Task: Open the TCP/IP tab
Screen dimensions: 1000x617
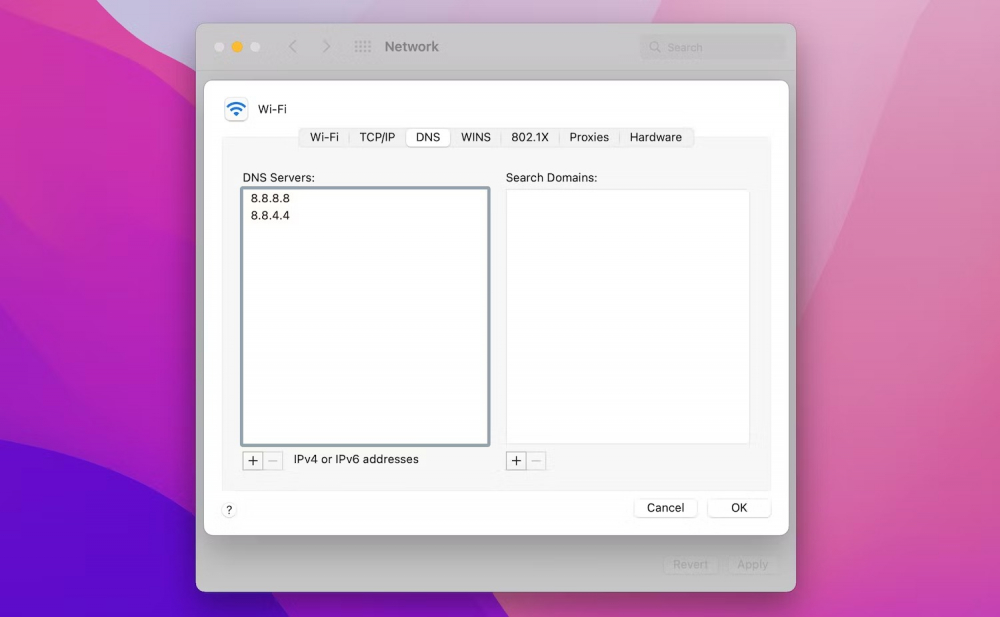Action: tap(377, 137)
